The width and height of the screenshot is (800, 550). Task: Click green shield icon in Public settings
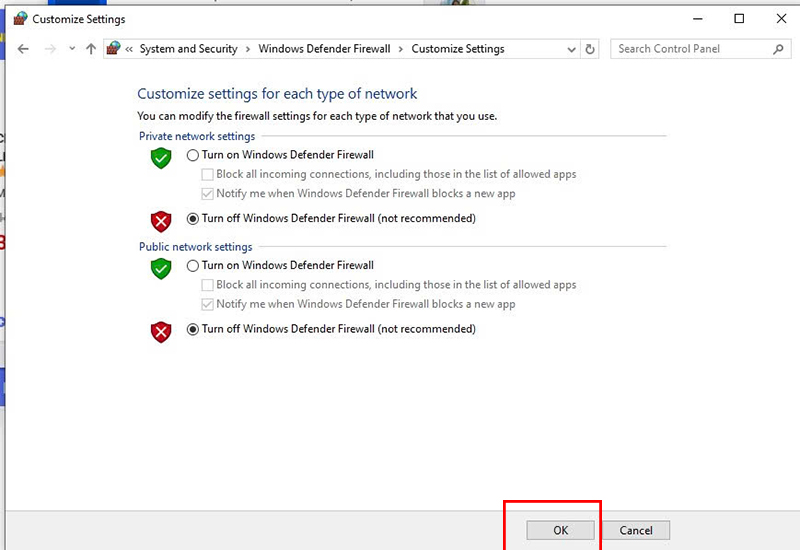(x=161, y=268)
